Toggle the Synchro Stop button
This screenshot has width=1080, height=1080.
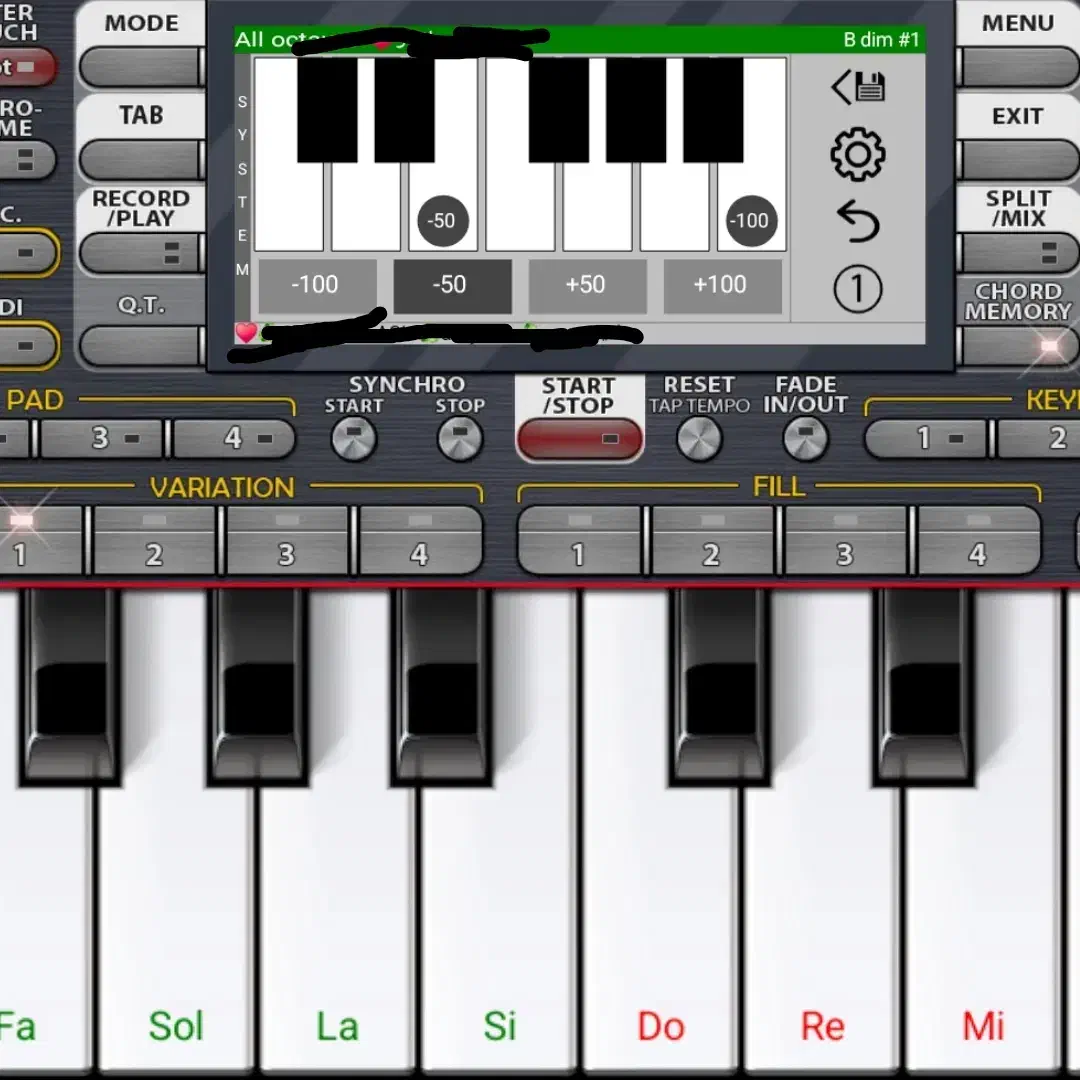coord(460,438)
